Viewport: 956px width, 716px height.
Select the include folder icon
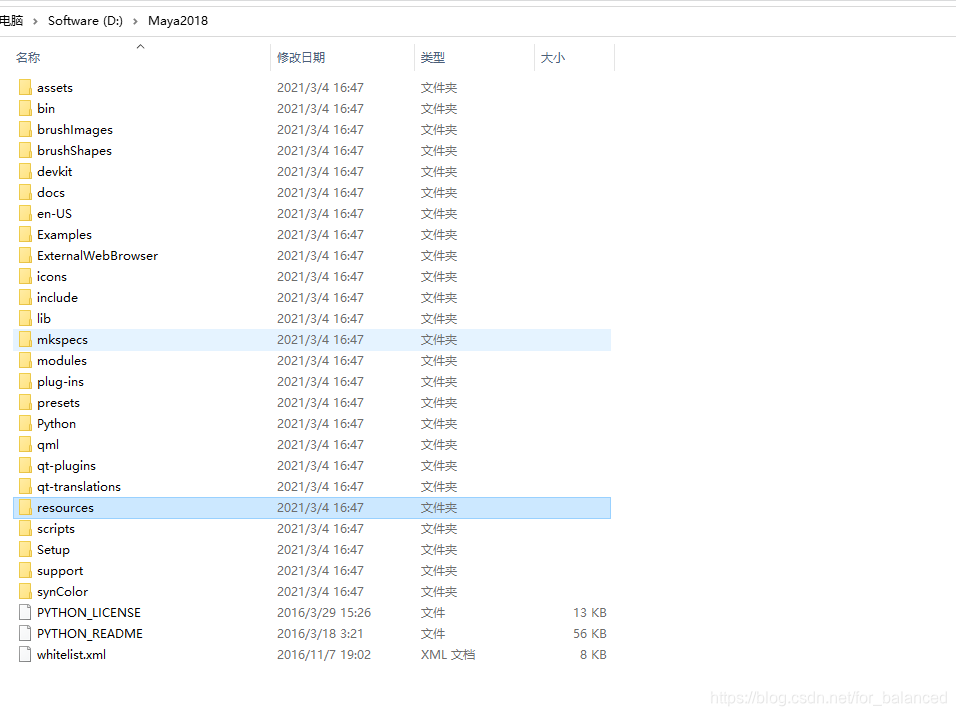[25, 298]
